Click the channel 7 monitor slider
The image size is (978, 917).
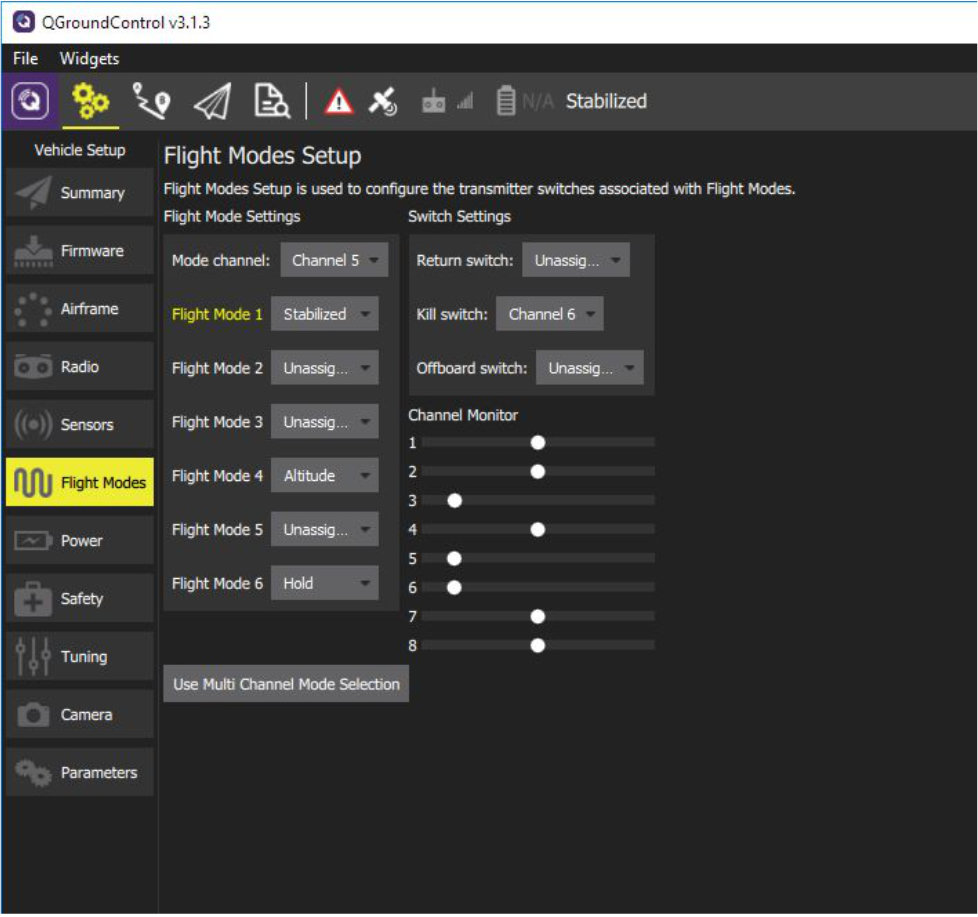tap(538, 616)
